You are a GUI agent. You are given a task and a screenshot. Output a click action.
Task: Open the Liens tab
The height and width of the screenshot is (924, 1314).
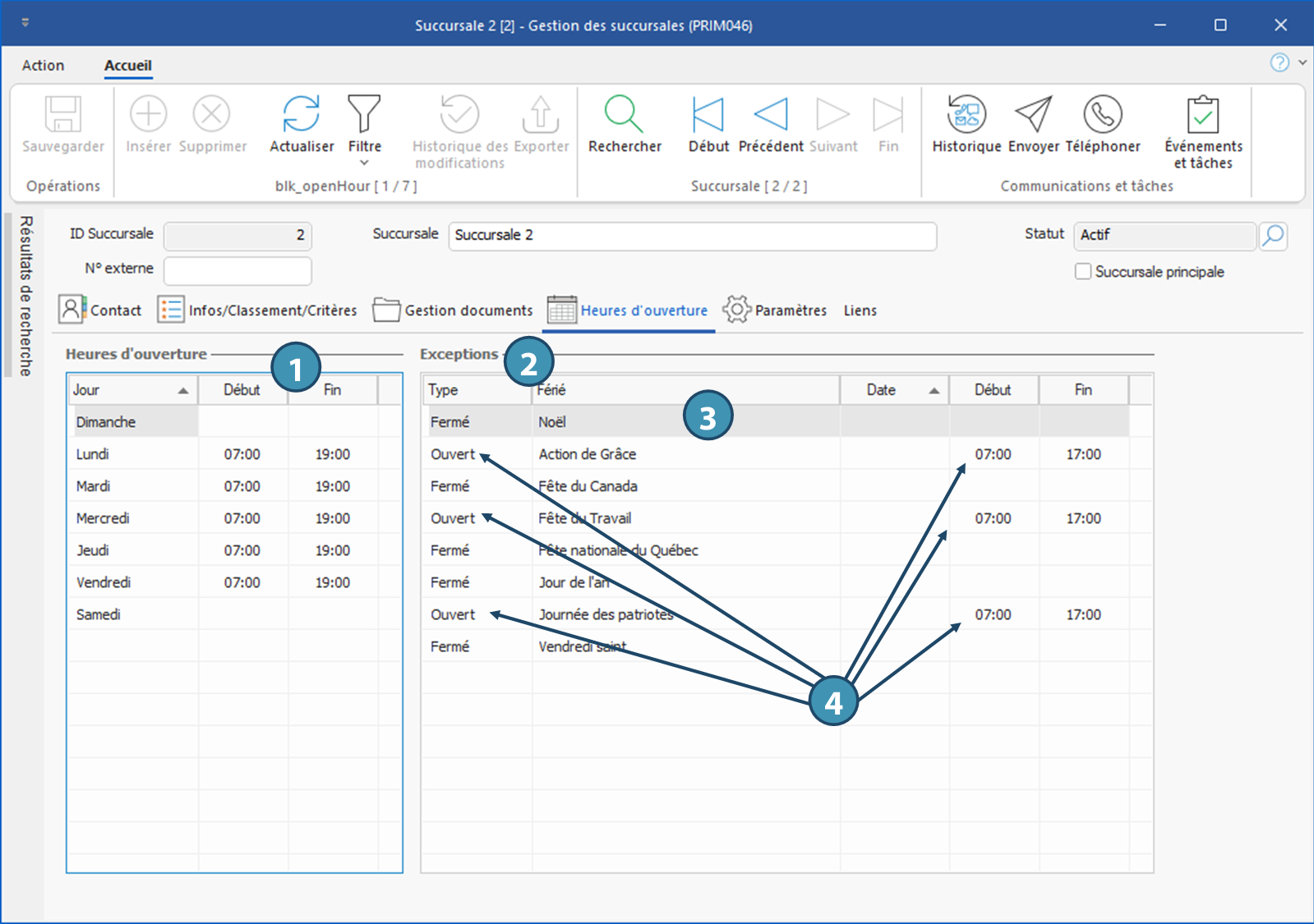tap(860, 310)
